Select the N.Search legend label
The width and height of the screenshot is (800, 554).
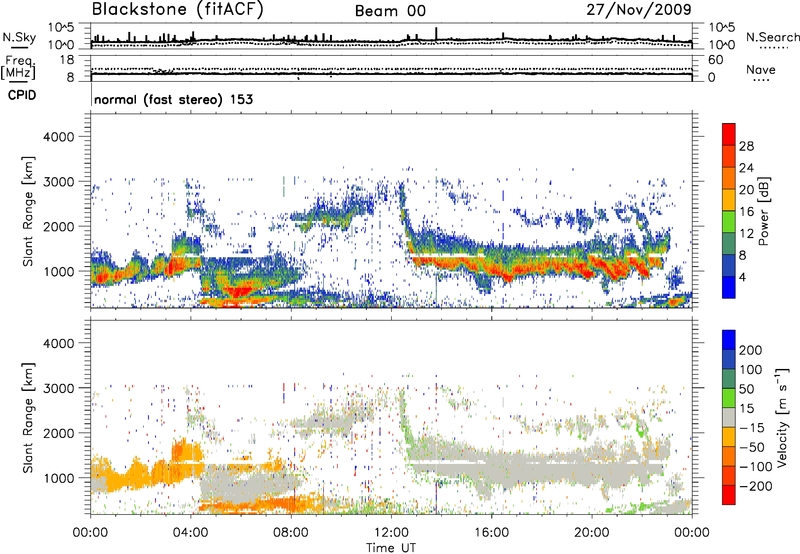[x=772, y=37]
